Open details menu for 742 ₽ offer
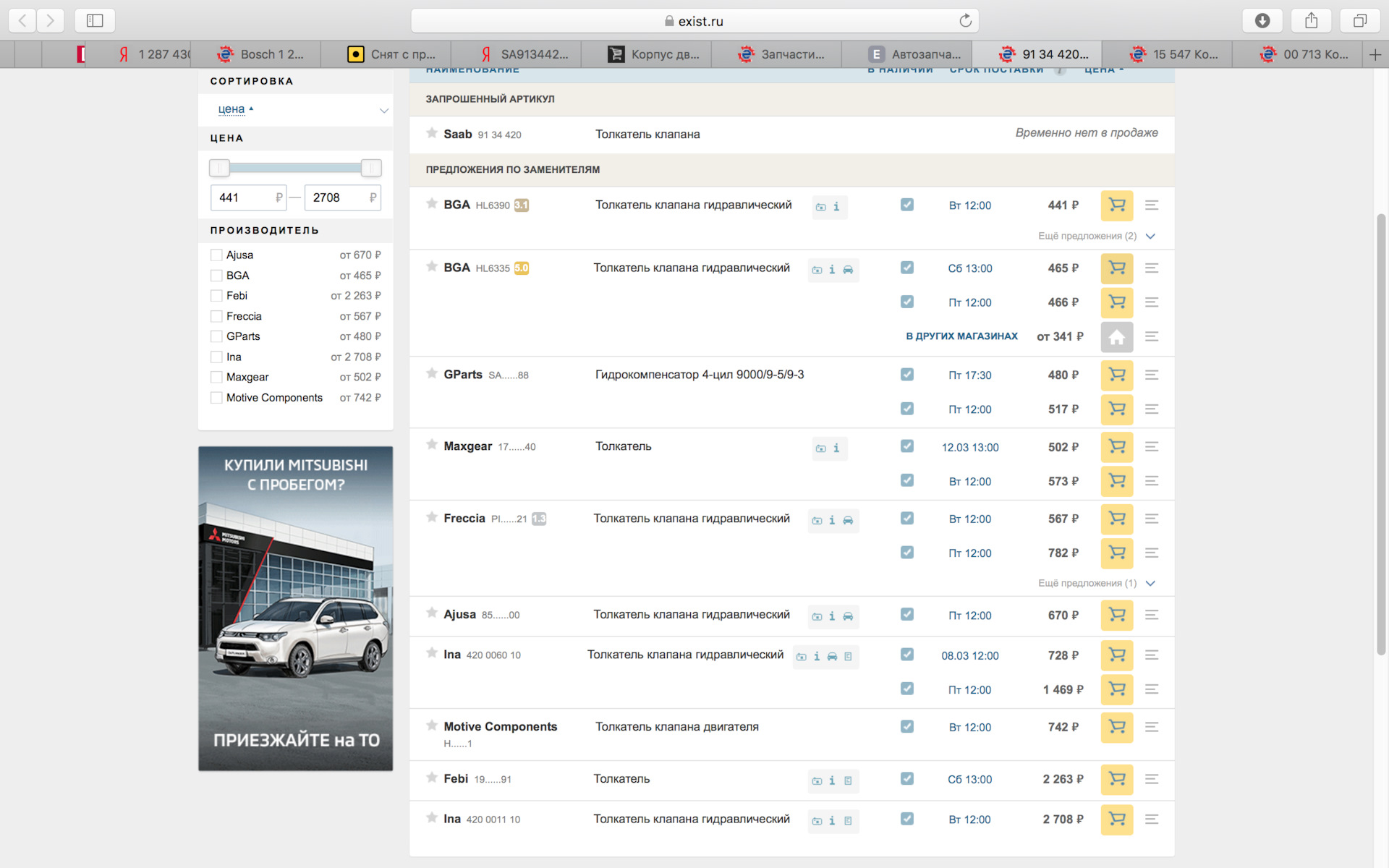 [x=1152, y=727]
